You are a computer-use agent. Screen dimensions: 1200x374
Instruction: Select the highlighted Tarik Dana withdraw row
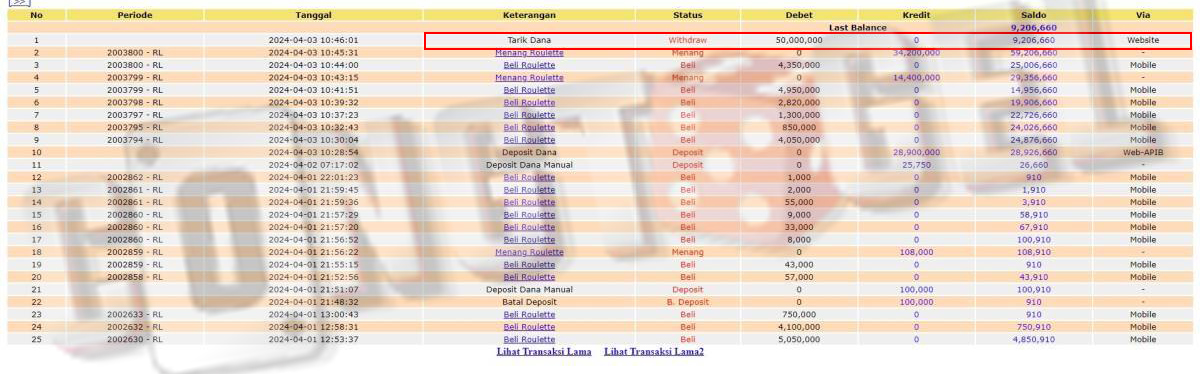(x=808, y=40)
